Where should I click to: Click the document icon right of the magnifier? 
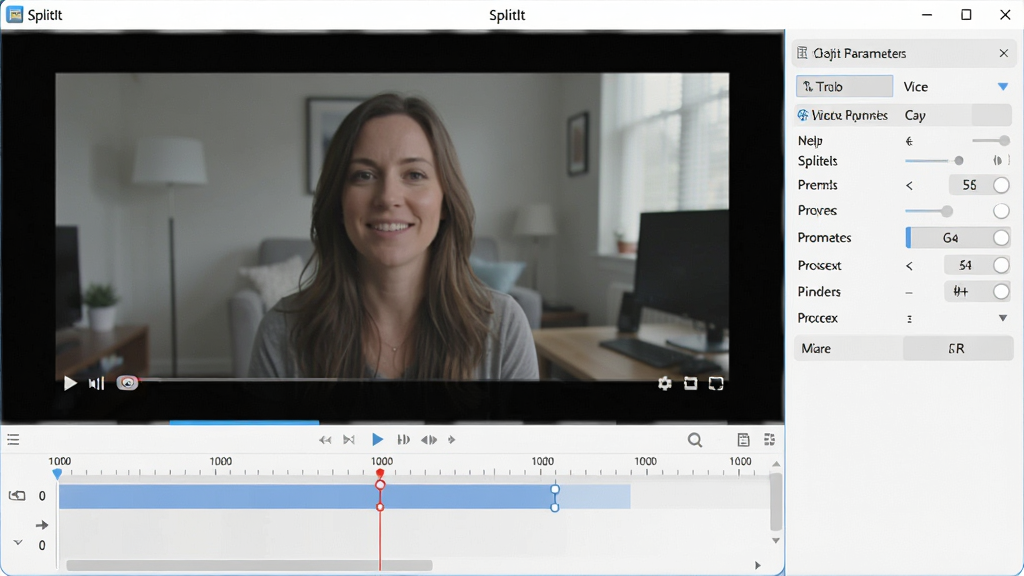click(743, 440)
